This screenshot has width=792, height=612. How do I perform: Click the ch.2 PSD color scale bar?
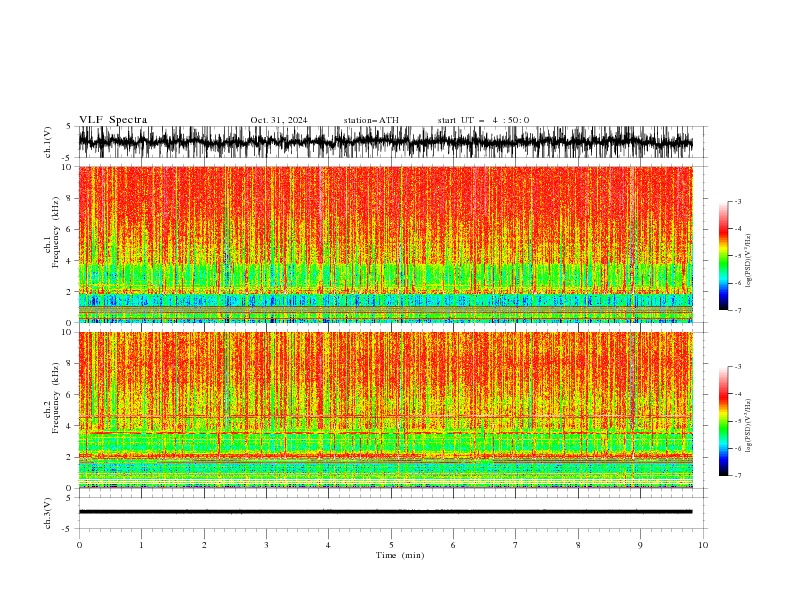(723, 421)
